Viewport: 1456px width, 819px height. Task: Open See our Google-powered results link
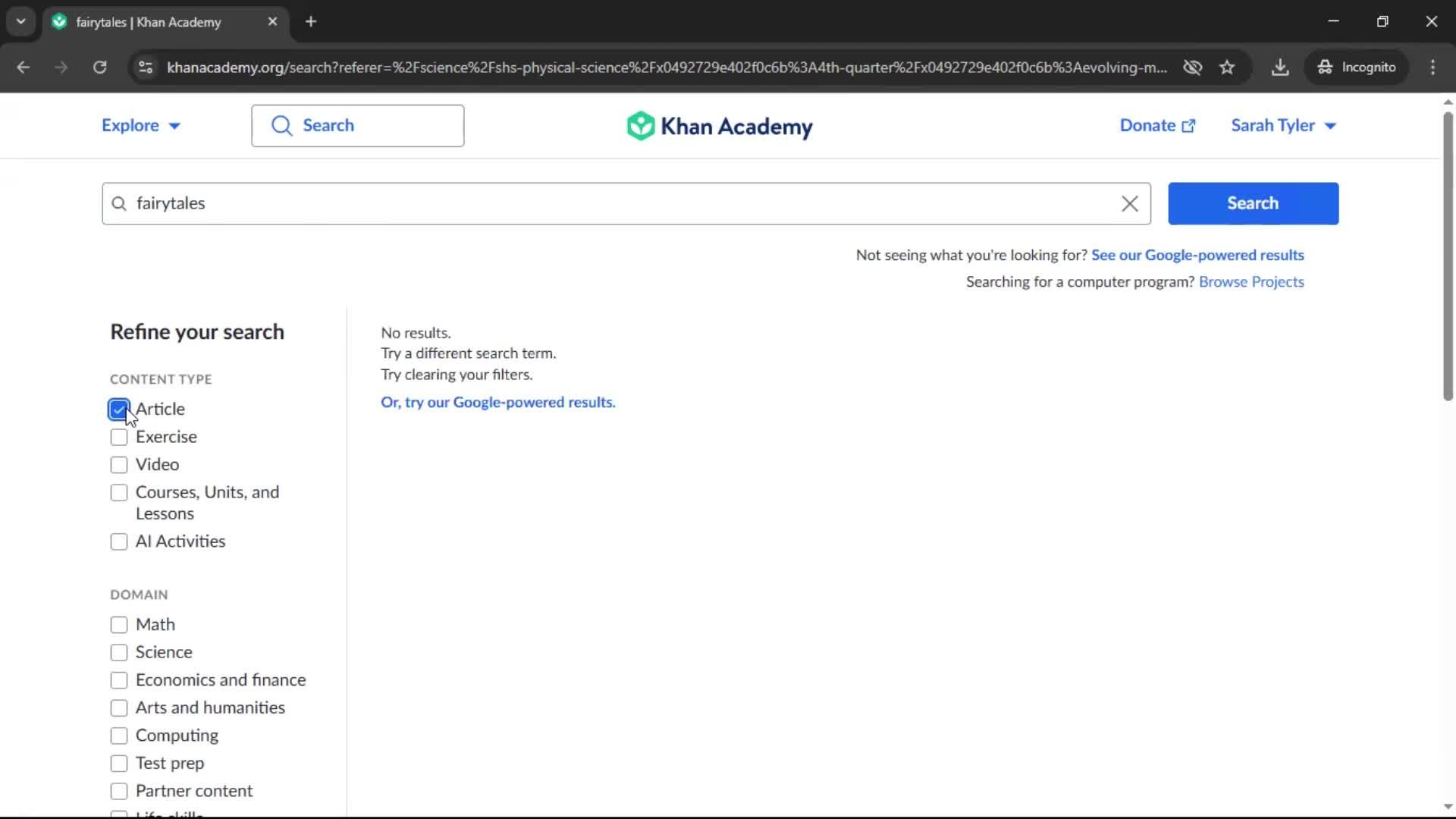pyautogui.click(x=1197, y=256)
